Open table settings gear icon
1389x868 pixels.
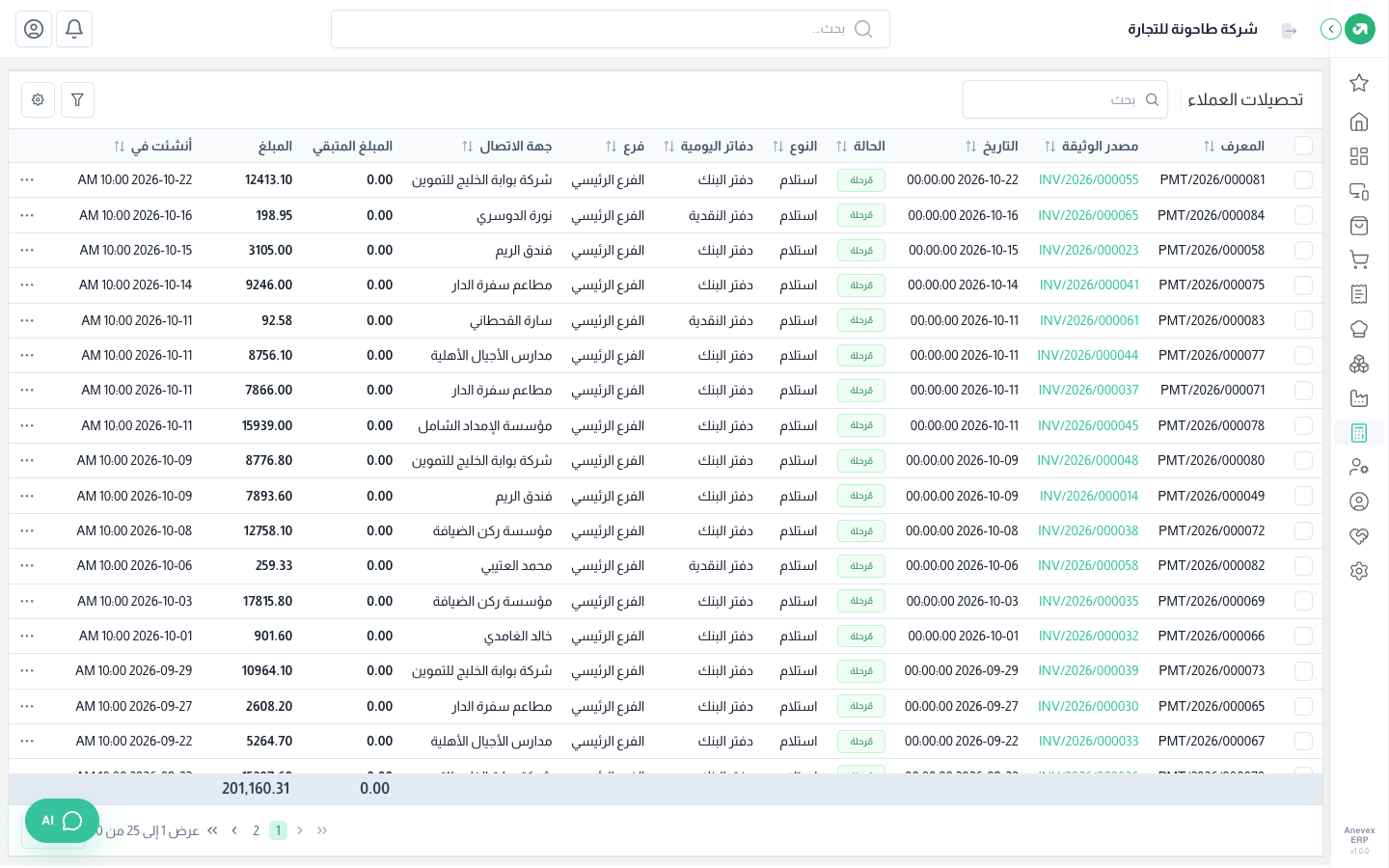(x=38, y=99)
